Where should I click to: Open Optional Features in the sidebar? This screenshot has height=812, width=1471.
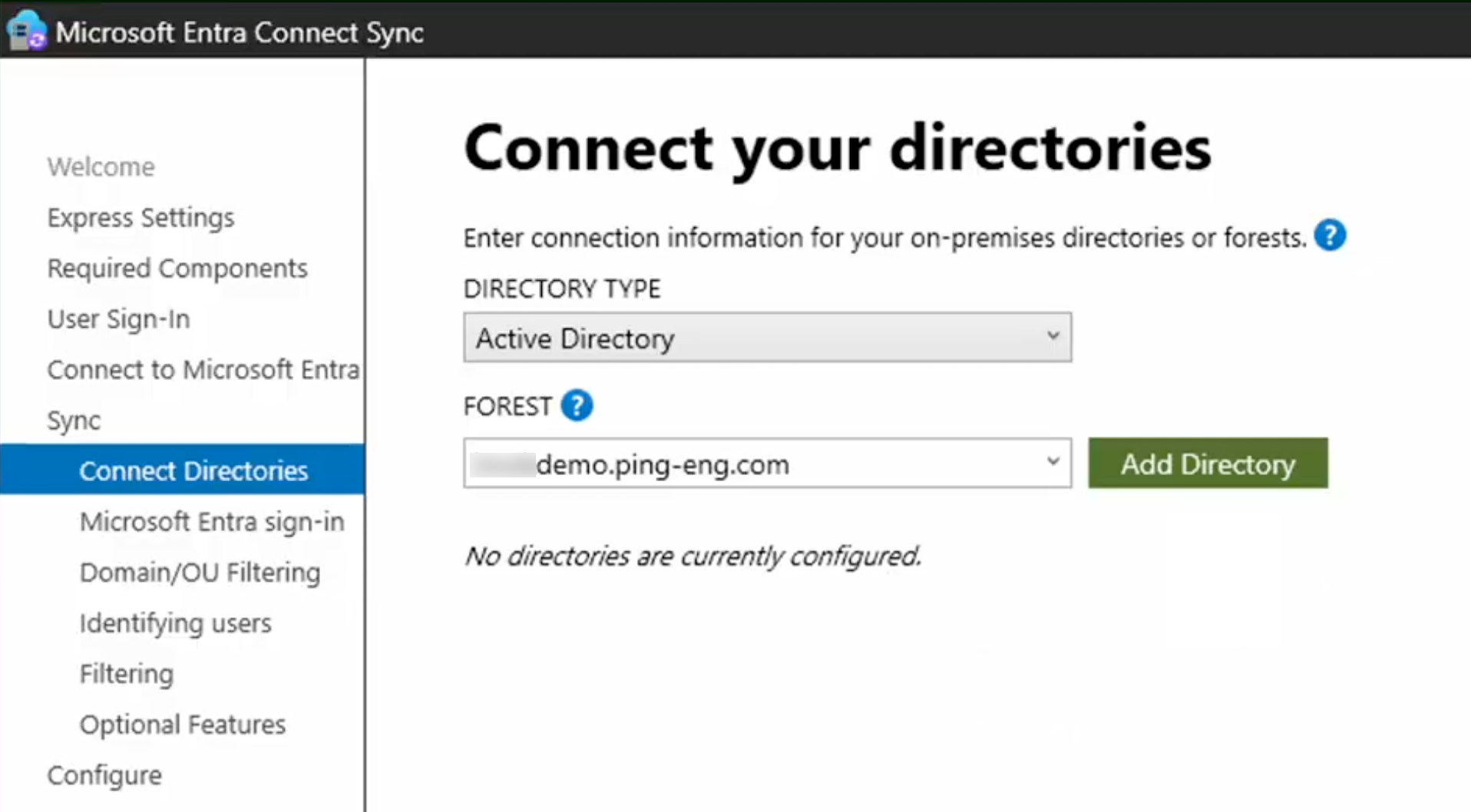(182, 724)
